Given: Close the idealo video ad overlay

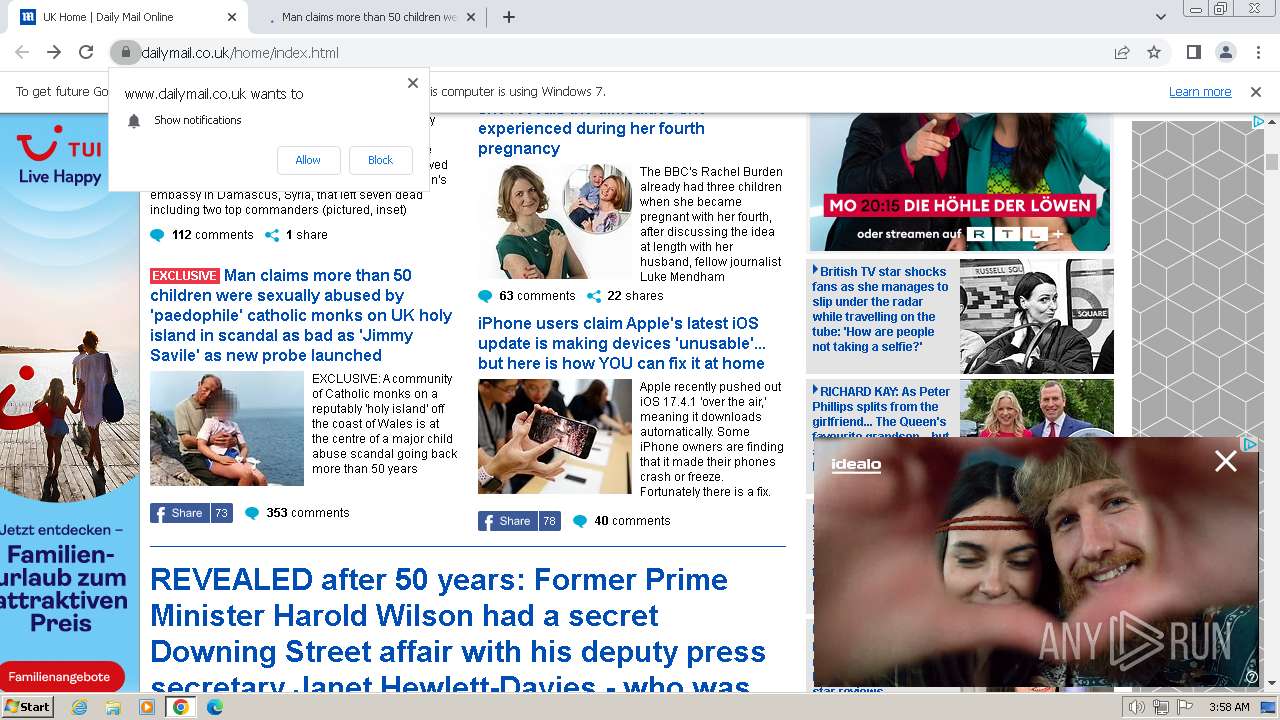Looking at the screenshot, I should click(x=1225, y=461).
